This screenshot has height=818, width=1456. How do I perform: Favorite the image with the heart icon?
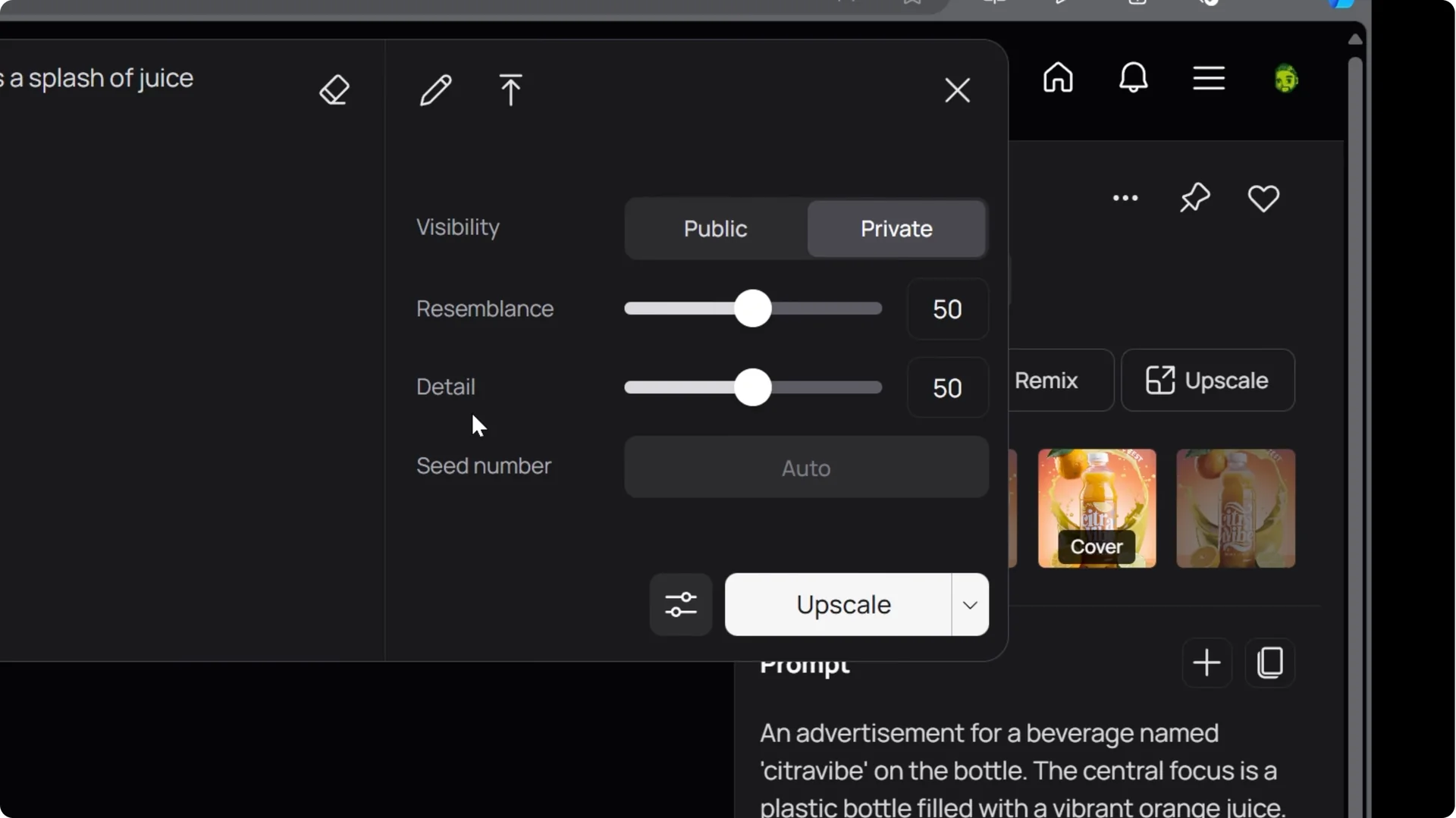click(x=1263, y=199)
